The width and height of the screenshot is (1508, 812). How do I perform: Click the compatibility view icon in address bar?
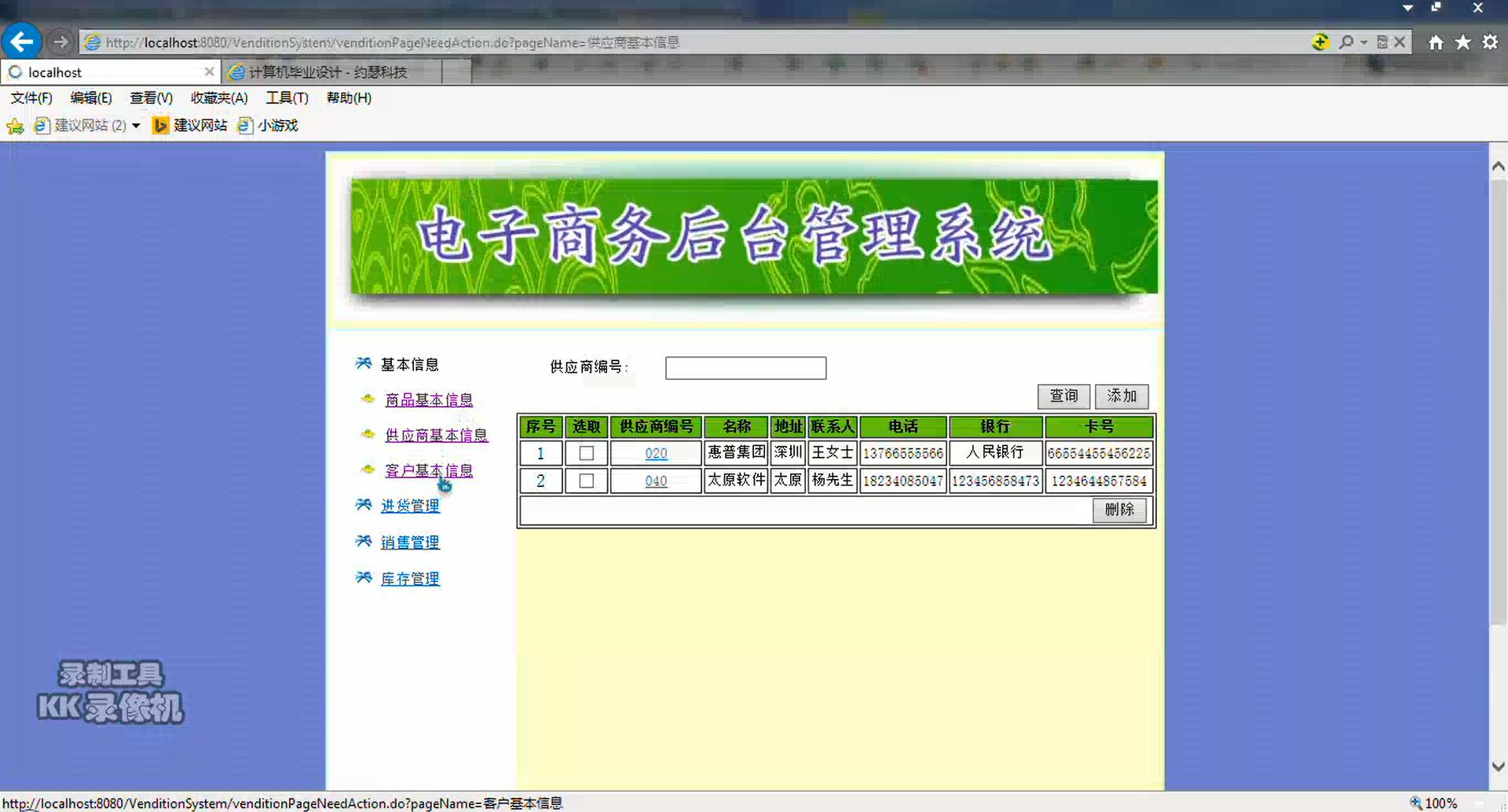(1382, 42)
